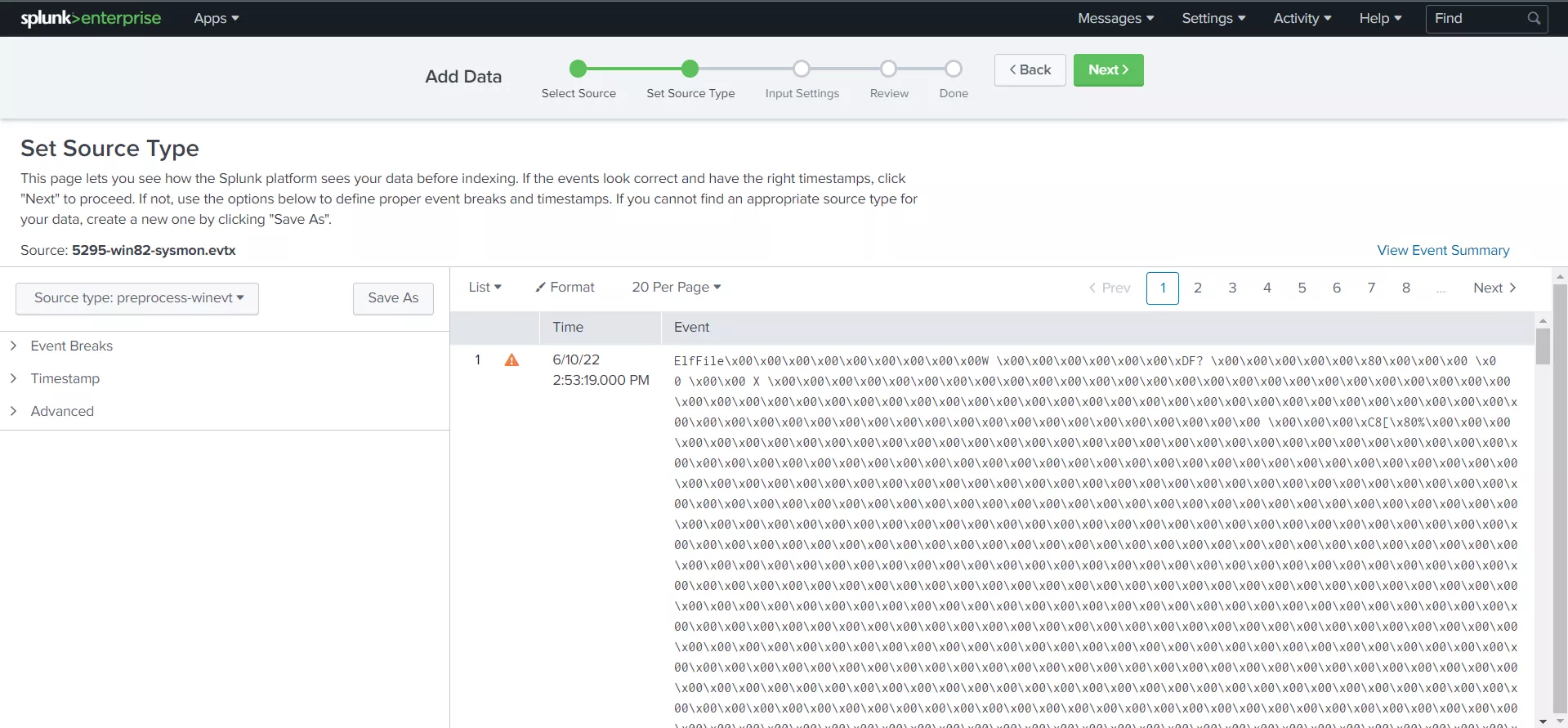This screenshot has height=728, width=1568.
Task: Go to results page 6
Action: point(1336,288)
